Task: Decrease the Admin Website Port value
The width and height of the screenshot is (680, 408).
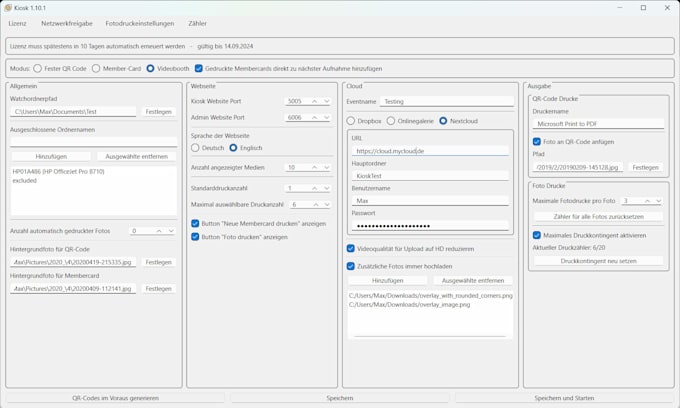Action: coord(326,117)
